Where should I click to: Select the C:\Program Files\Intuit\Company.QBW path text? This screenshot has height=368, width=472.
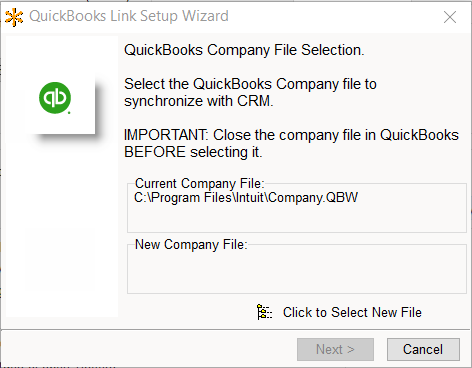246,198
